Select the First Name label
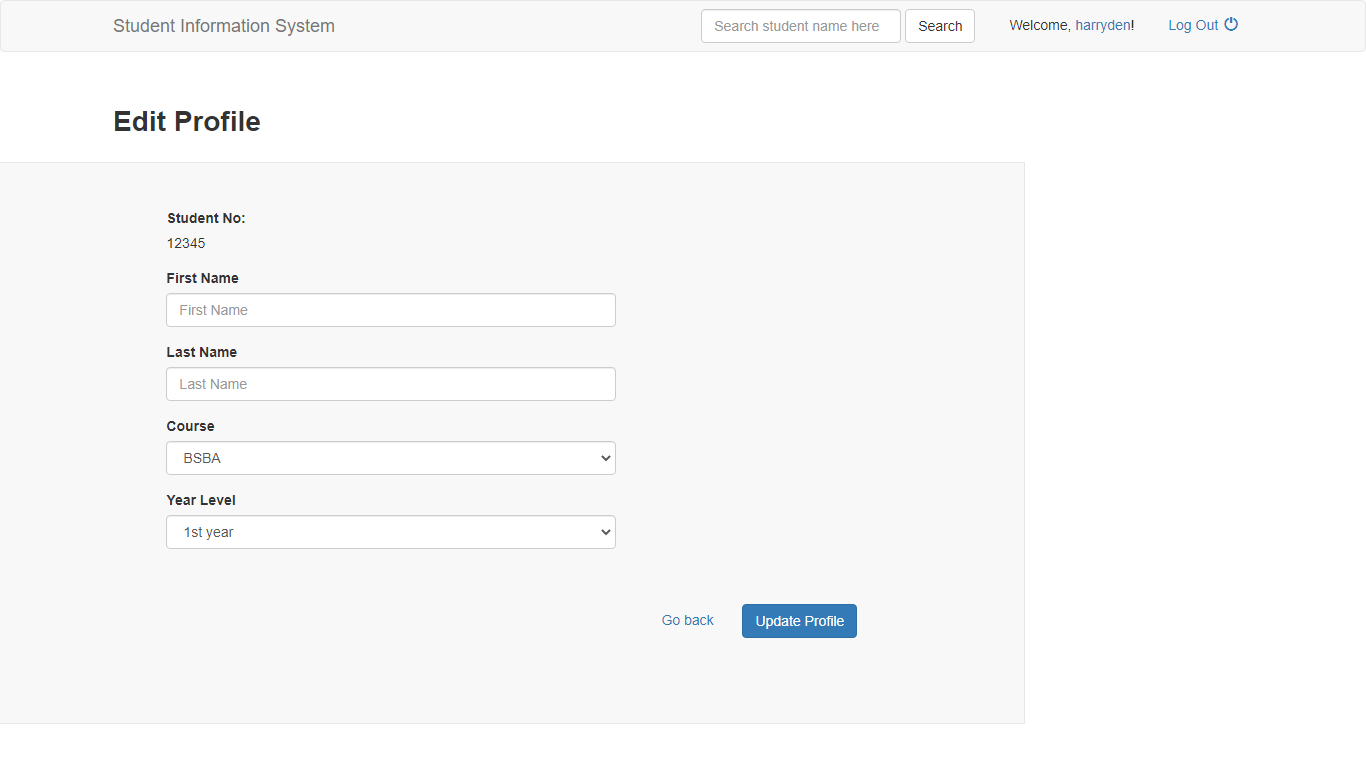Image resolution: width=1366 pixels, height=768 pixels. (x=202, y=278)
